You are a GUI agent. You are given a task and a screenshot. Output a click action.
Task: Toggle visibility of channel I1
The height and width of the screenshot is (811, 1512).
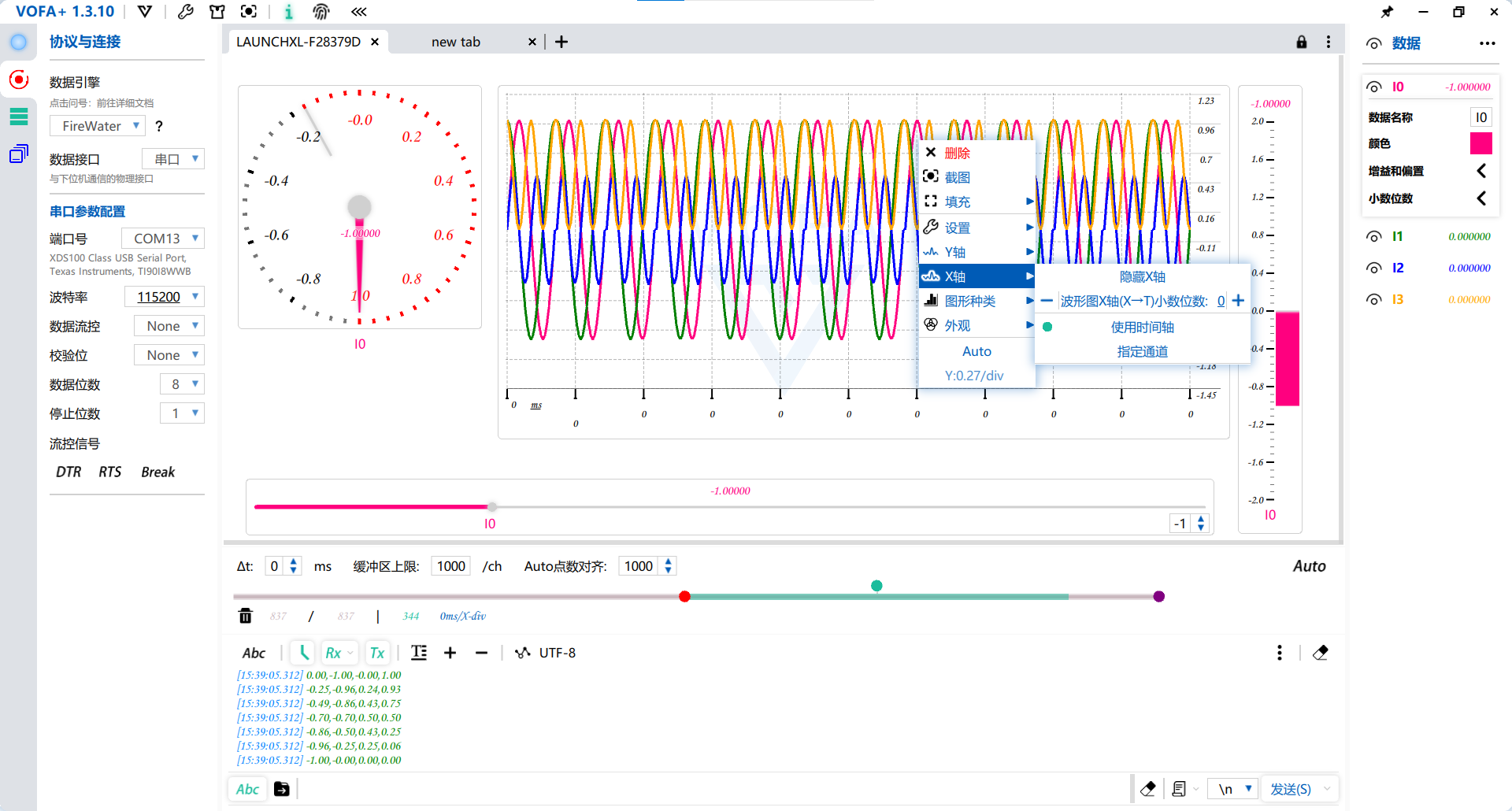[1374, 236]
